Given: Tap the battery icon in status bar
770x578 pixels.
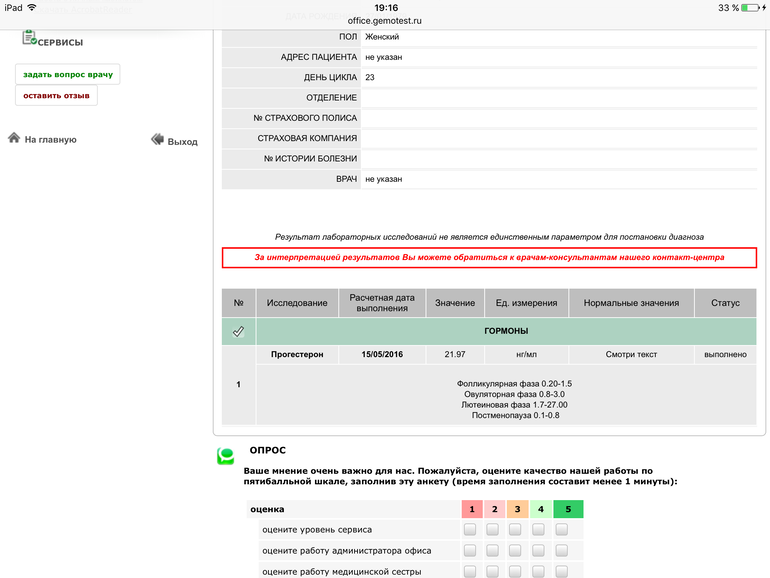Looking at the screenshot, I should coord(753,7).
